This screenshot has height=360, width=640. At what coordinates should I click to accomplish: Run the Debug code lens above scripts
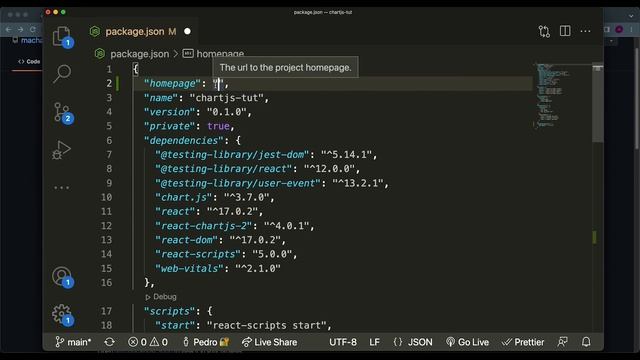pos(161,297)
